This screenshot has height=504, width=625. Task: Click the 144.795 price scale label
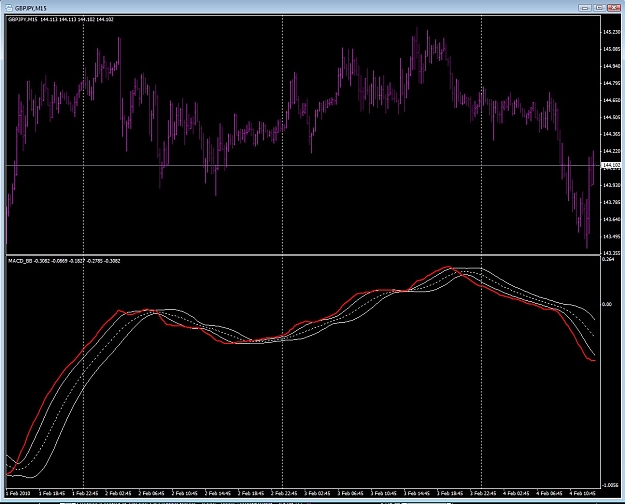611,83
